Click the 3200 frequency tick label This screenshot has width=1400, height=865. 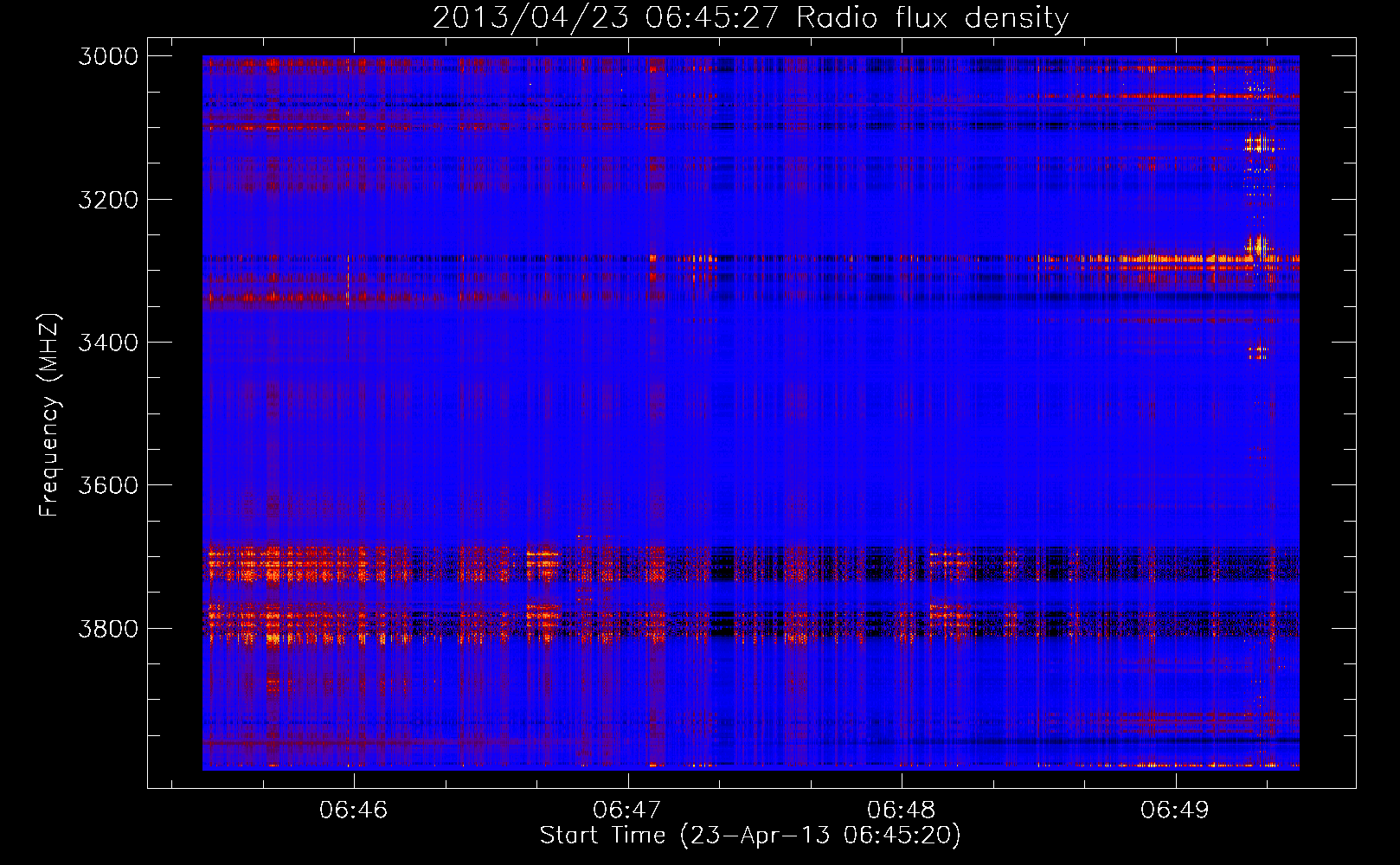pyautogui.click(x=108, y=199)
